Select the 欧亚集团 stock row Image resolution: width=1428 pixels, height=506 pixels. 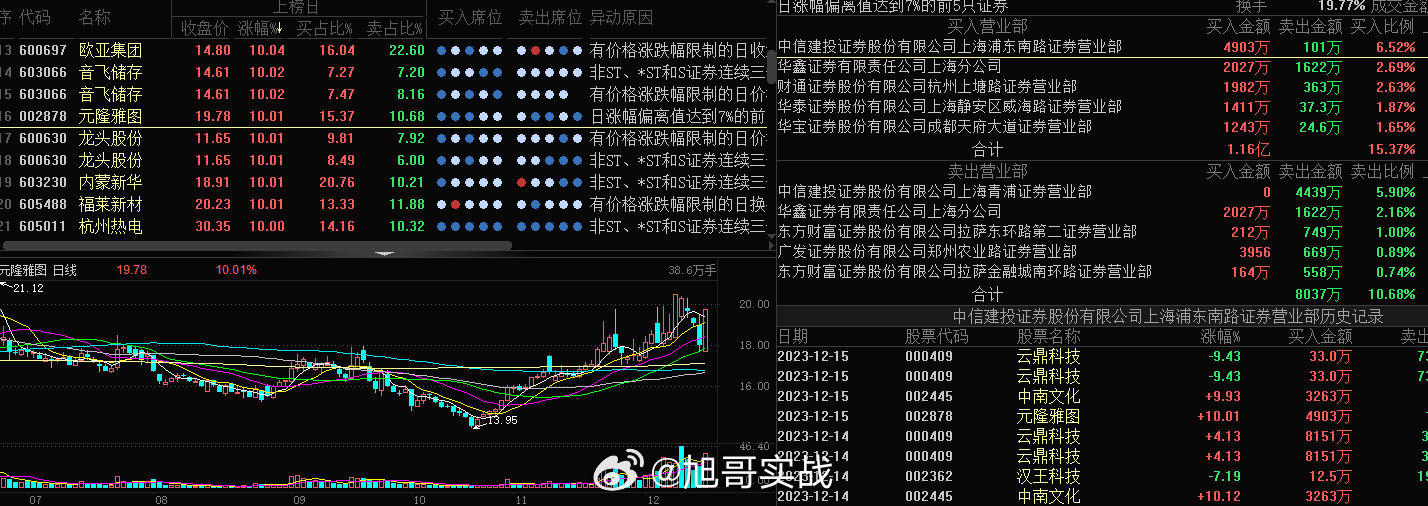coord(384,50)
